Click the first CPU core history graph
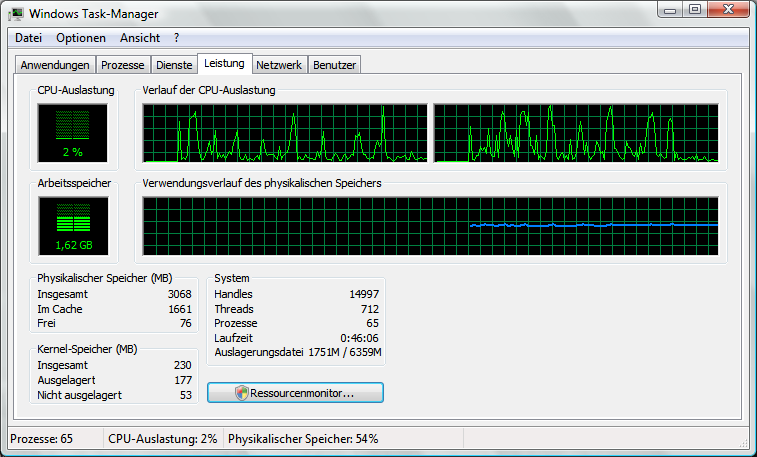757x457 pixels. pos(285,133)
